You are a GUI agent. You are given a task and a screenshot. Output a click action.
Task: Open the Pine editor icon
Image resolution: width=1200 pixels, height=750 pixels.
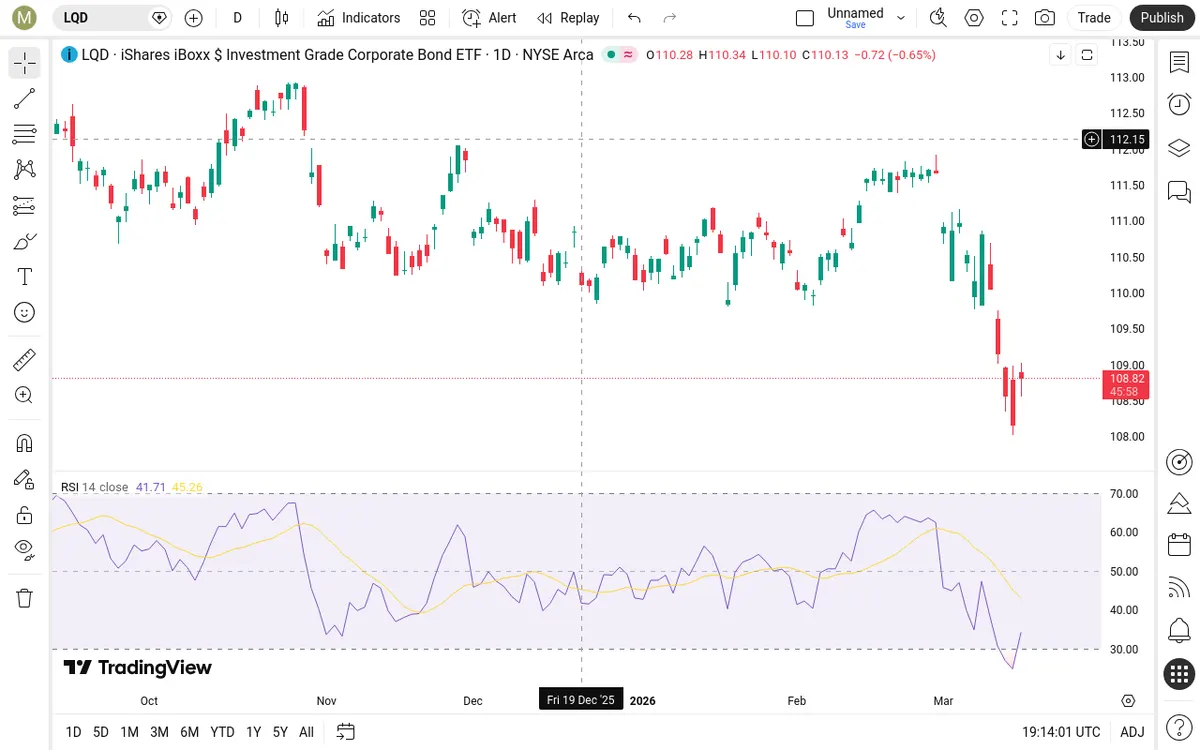(1179, 503)
